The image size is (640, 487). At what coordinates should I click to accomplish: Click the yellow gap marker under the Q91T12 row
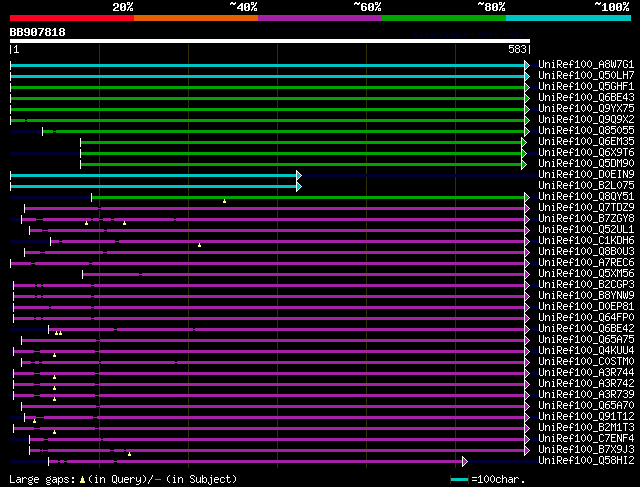(35, 421)
